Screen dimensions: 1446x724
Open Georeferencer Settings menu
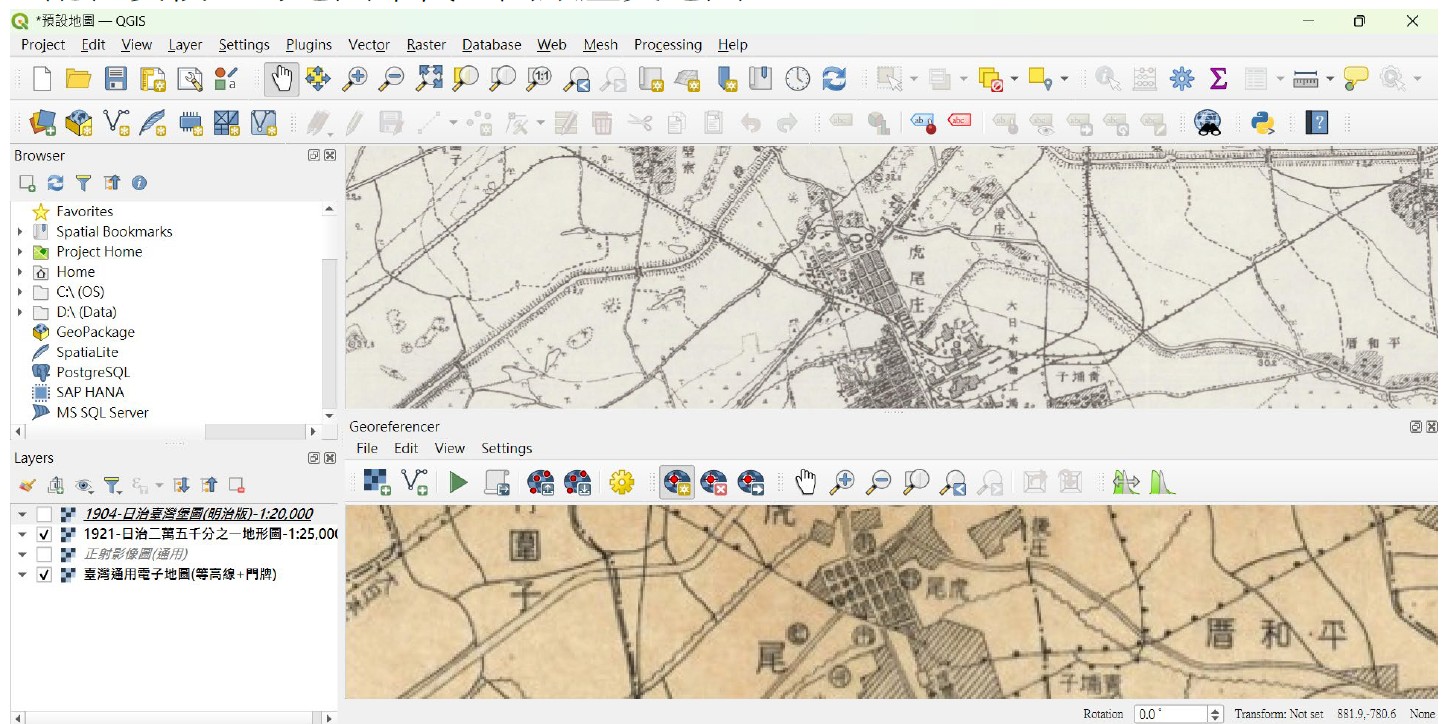[507, 448]
